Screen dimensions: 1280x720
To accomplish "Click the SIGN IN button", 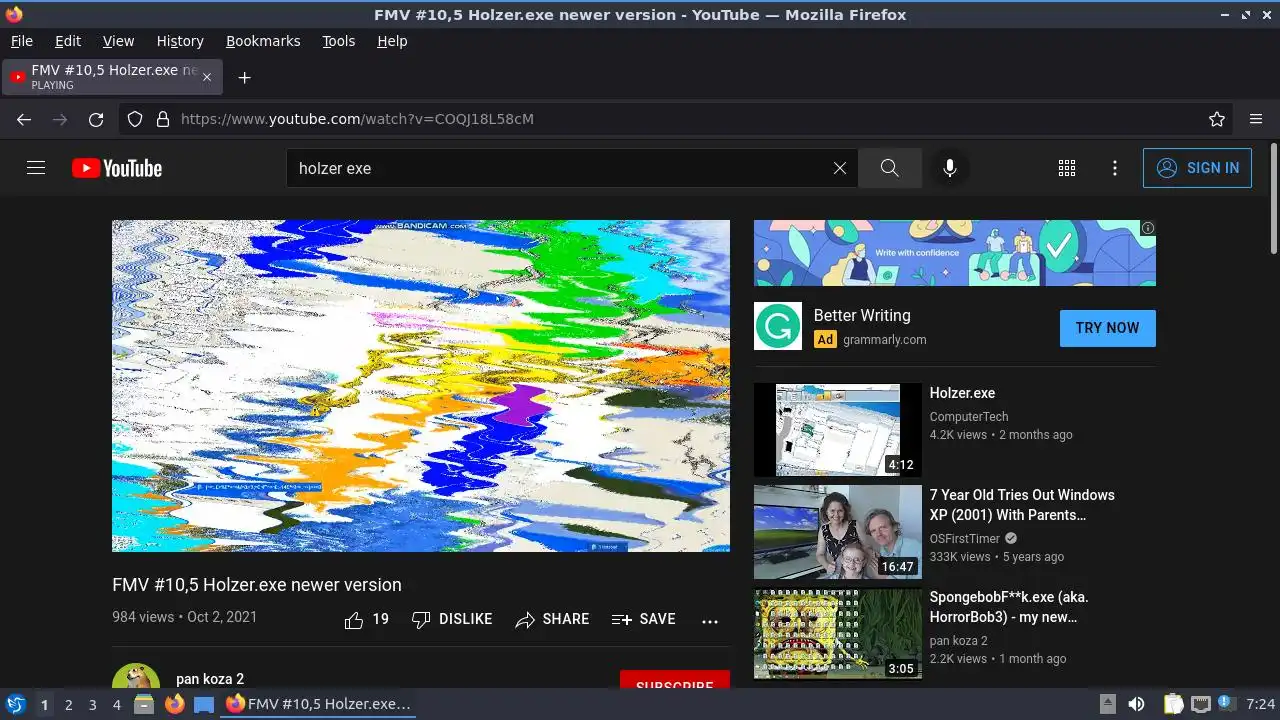I will [x=1197, y=168].
